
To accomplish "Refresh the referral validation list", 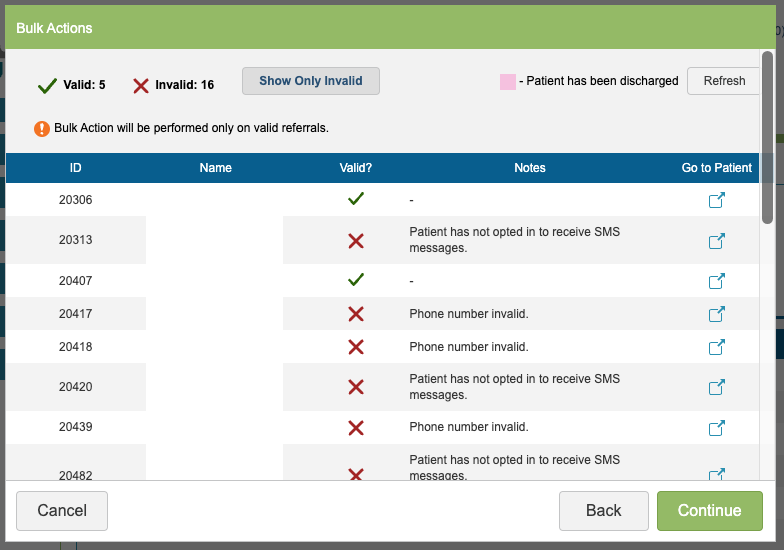I will coord(724,81).
